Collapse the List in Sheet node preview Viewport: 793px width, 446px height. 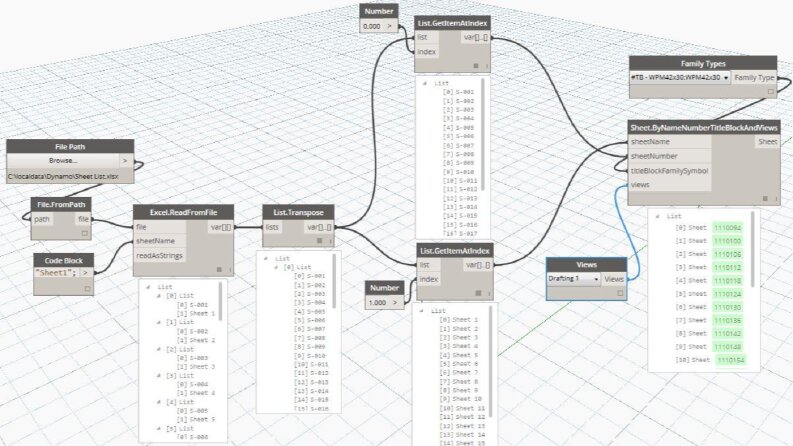click(x=657, y=216)
